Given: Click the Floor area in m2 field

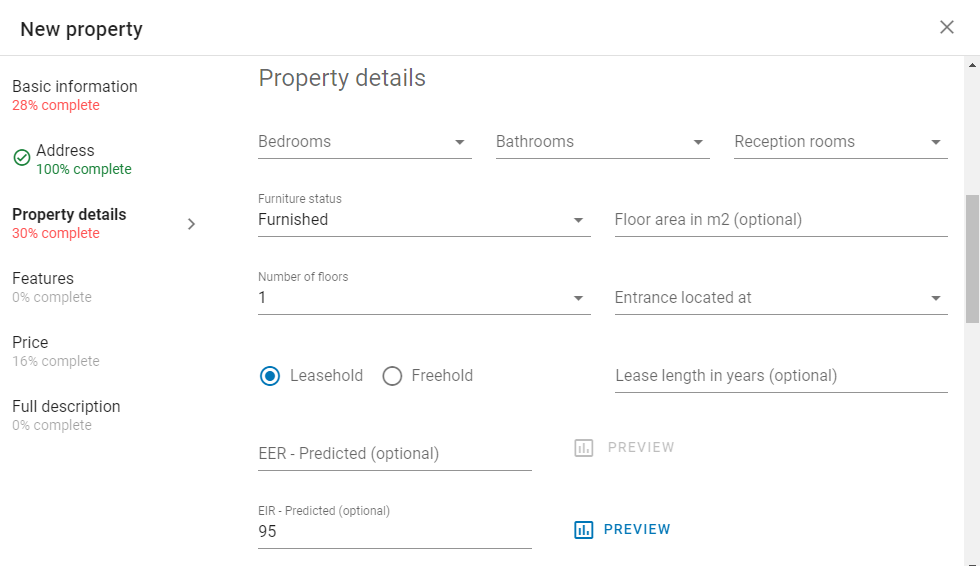Looking at the screenshot, I should pos(781,220).
